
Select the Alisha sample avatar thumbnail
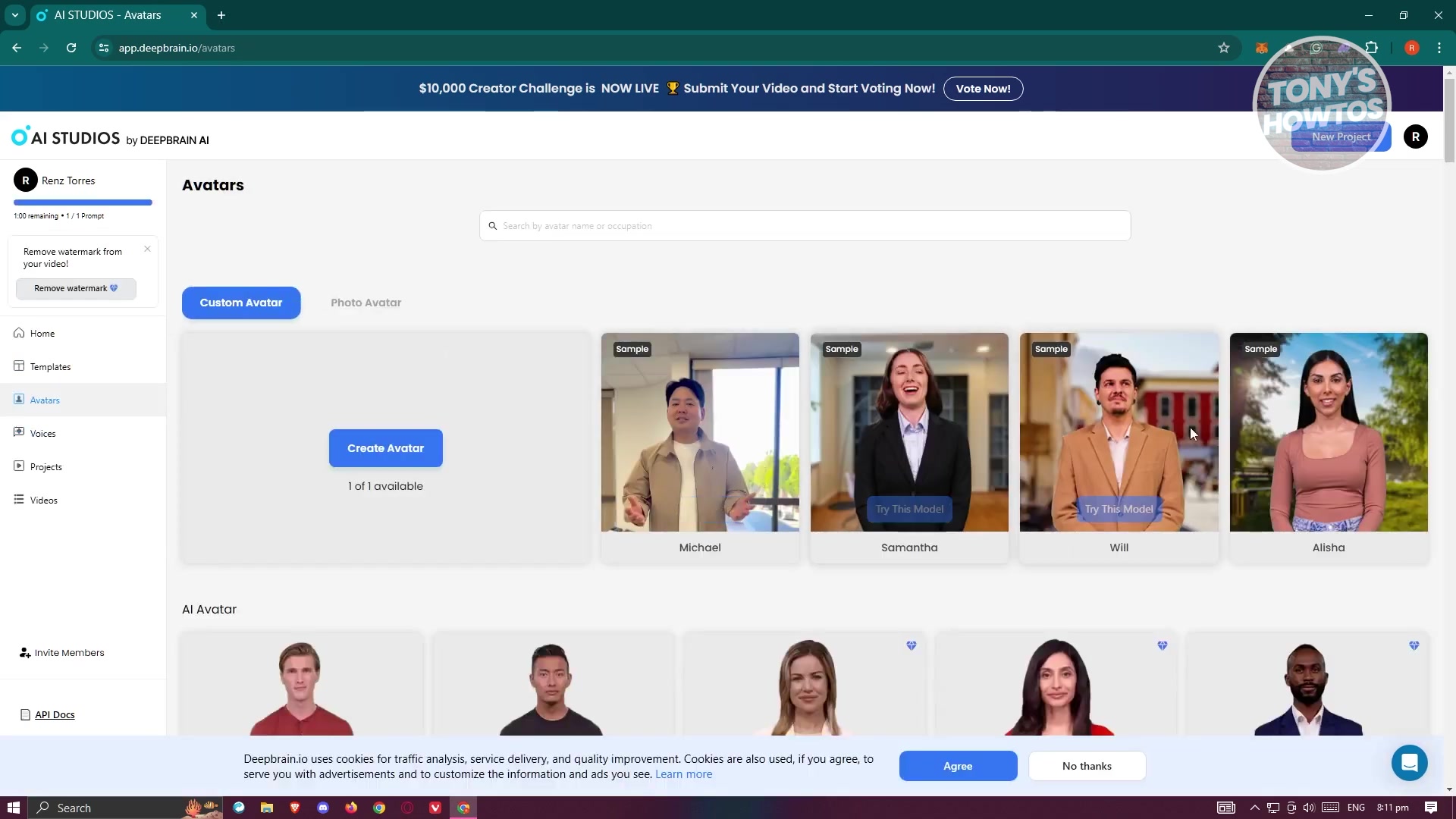click(1329, 432)
